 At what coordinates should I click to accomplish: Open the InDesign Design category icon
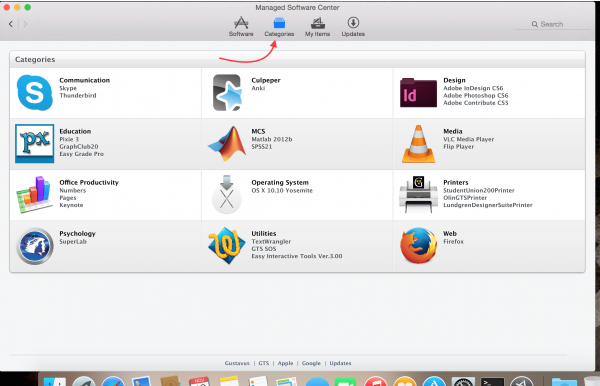point(418,93)
